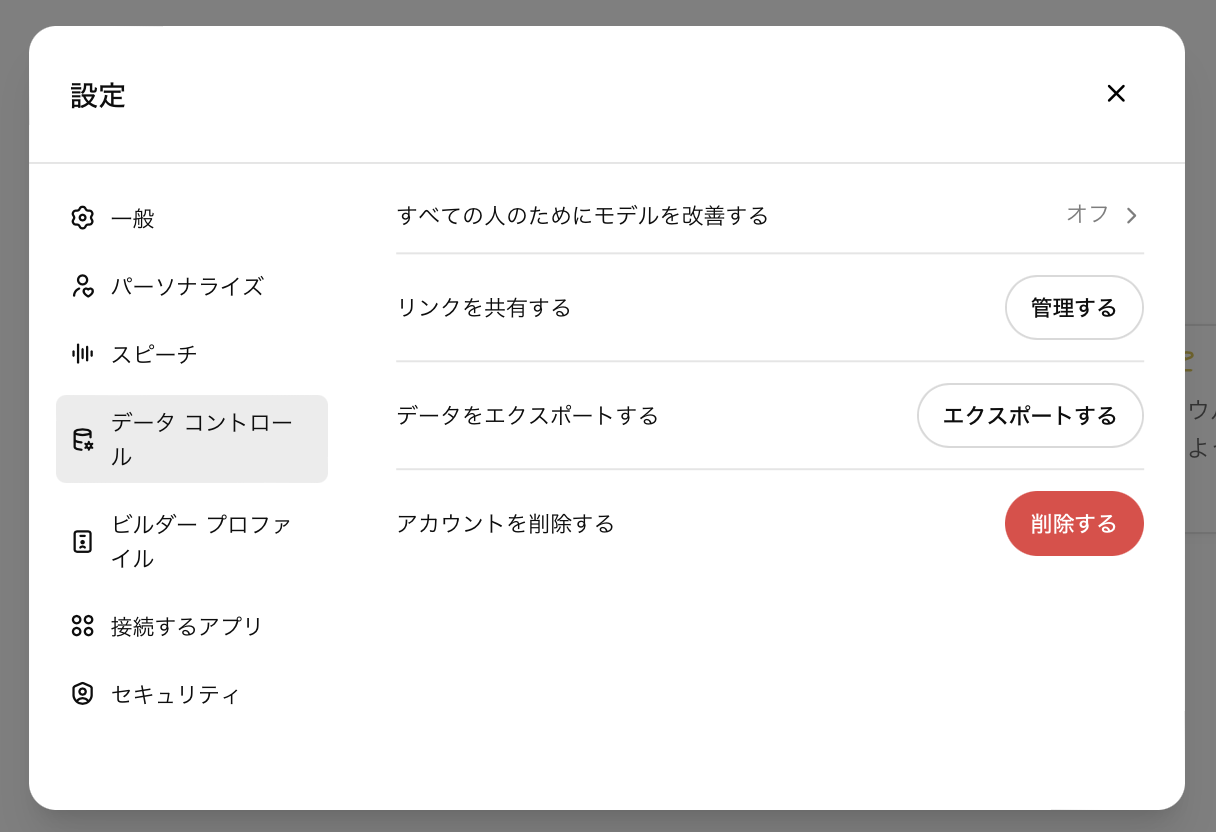Click the sound-wave icon for スピーチ
This screenshot has width=1216, height=832.
pos(82,354)
